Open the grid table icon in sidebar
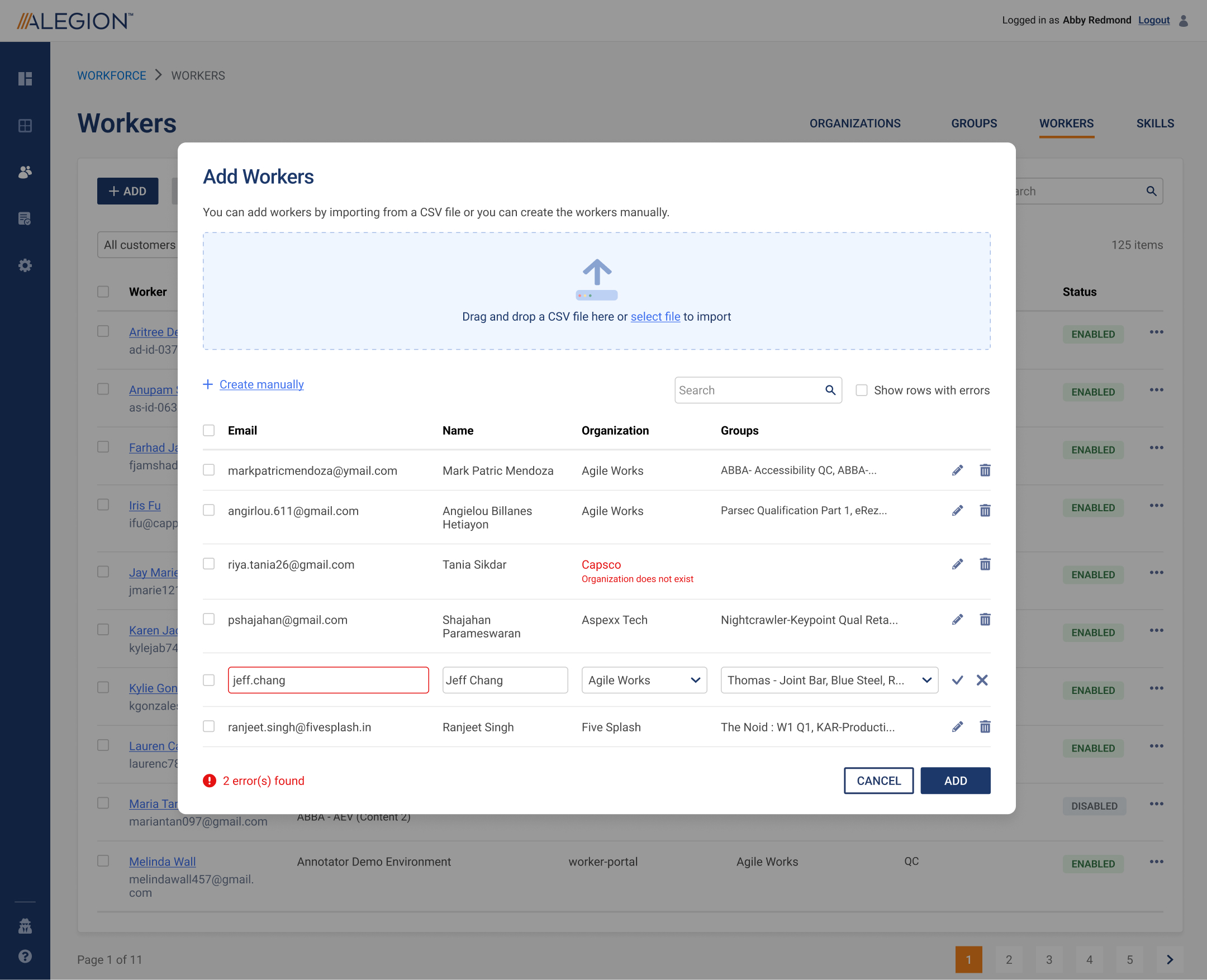 (x=25, y=125)
